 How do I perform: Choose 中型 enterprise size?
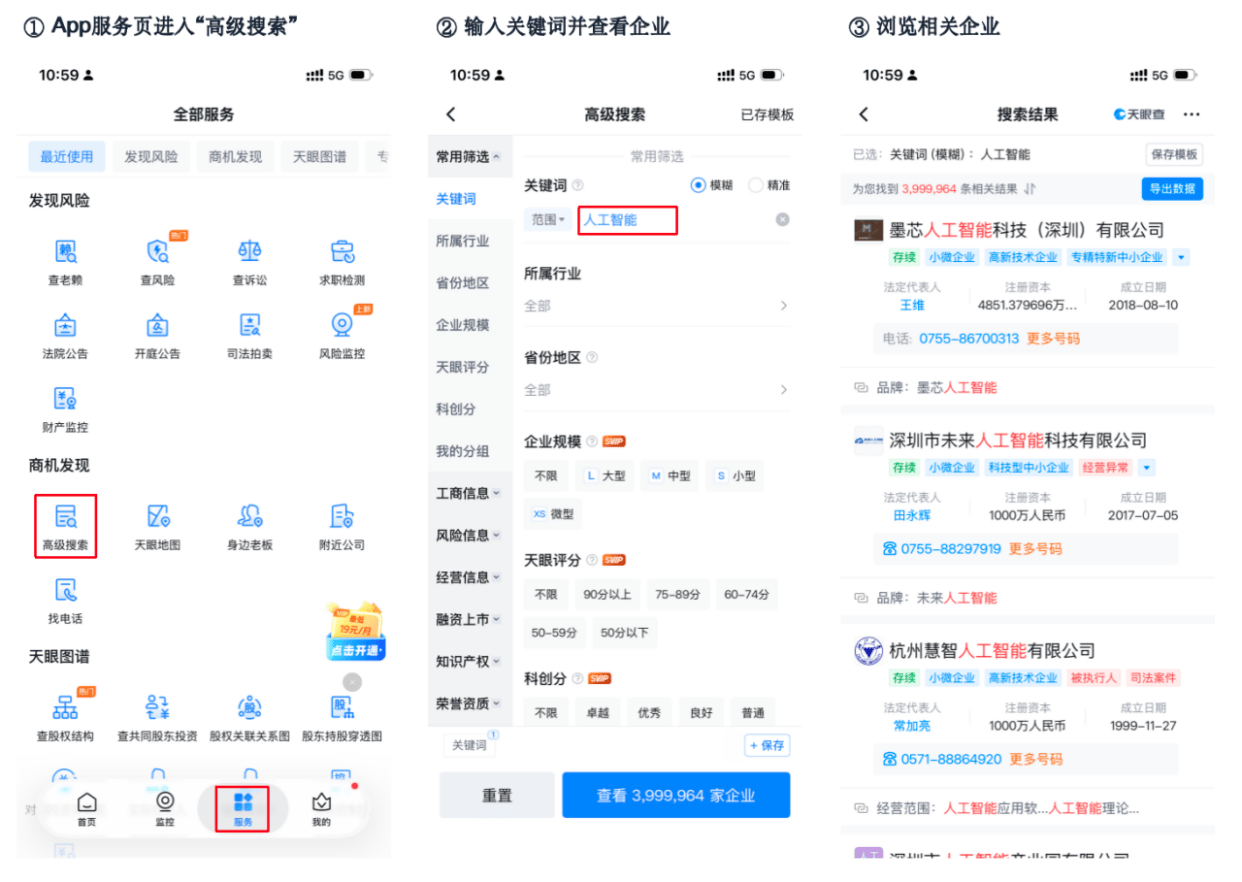(x=671, y=476)
